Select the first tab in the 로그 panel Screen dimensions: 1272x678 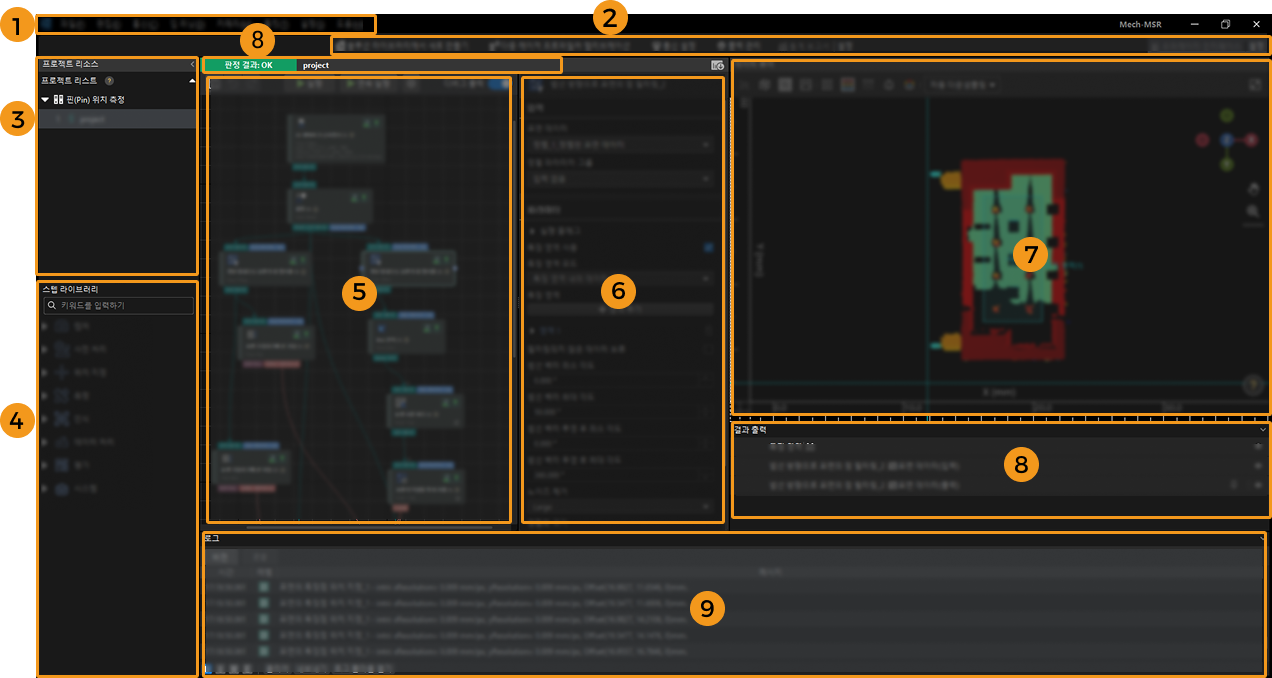(223, 556)
